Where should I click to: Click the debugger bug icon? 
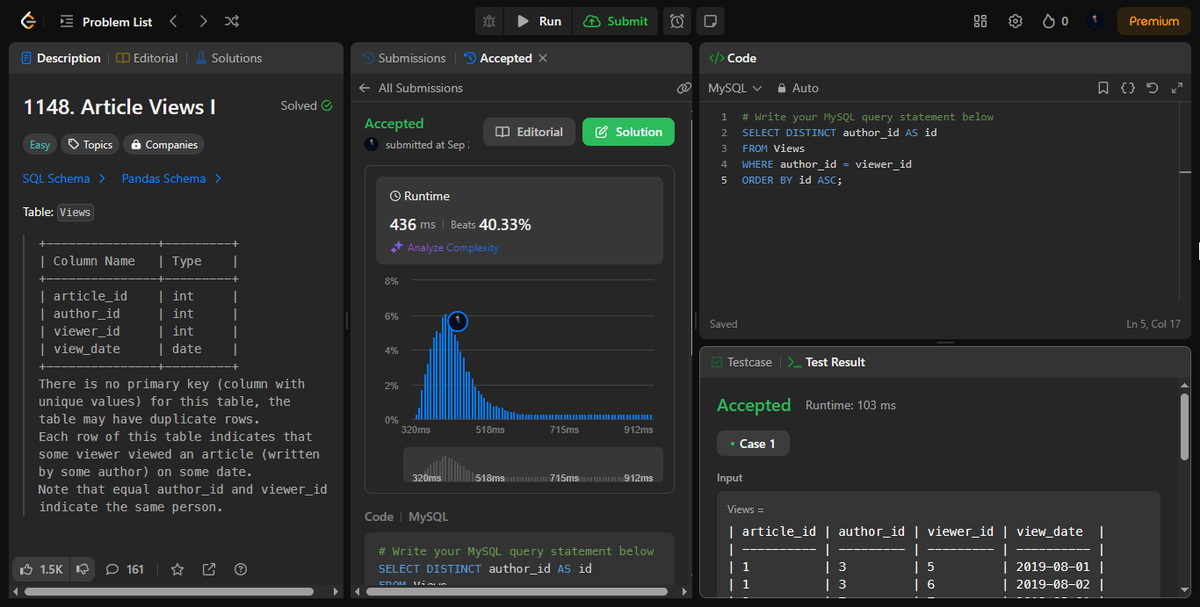[489, 21]
